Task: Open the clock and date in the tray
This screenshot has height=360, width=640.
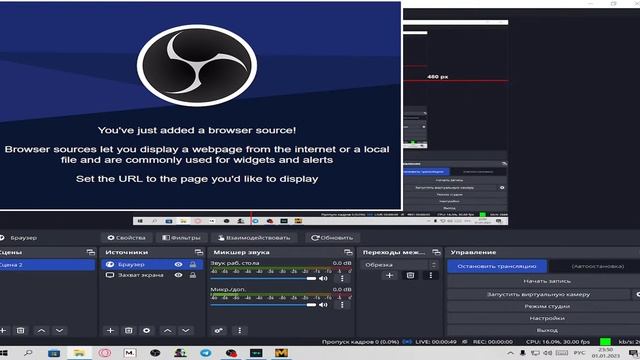Action: (x=605, y=353)
